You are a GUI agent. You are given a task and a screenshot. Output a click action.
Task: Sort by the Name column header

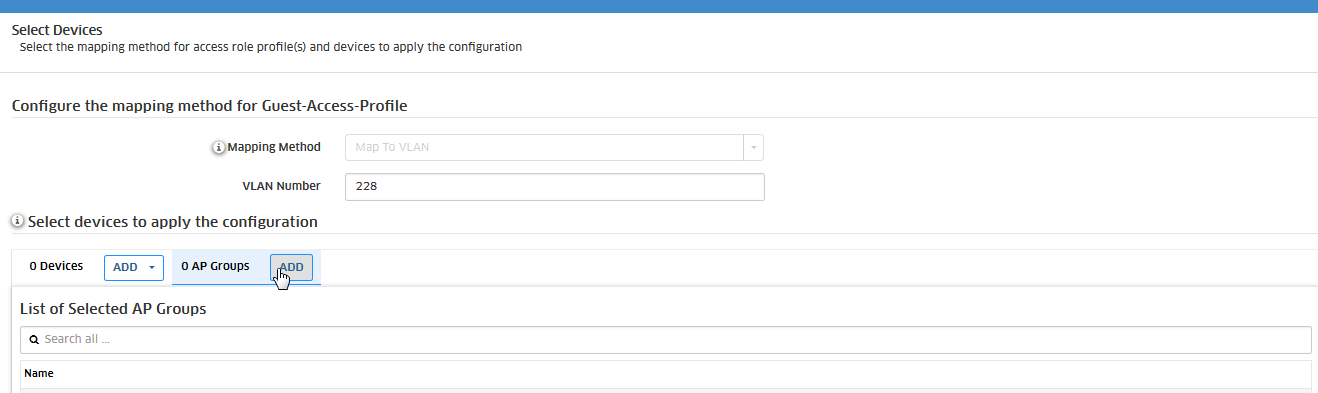click(39, 373)
